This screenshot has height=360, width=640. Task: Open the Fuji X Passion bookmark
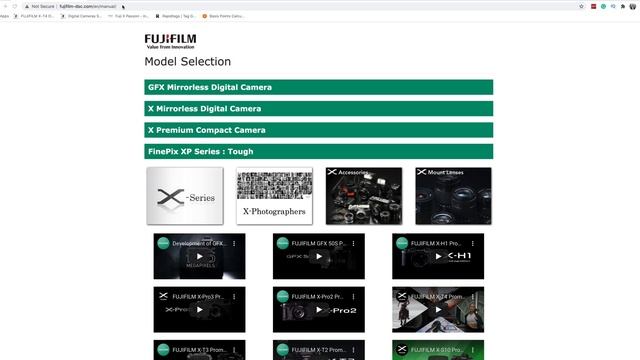click(x=129, y=16)
